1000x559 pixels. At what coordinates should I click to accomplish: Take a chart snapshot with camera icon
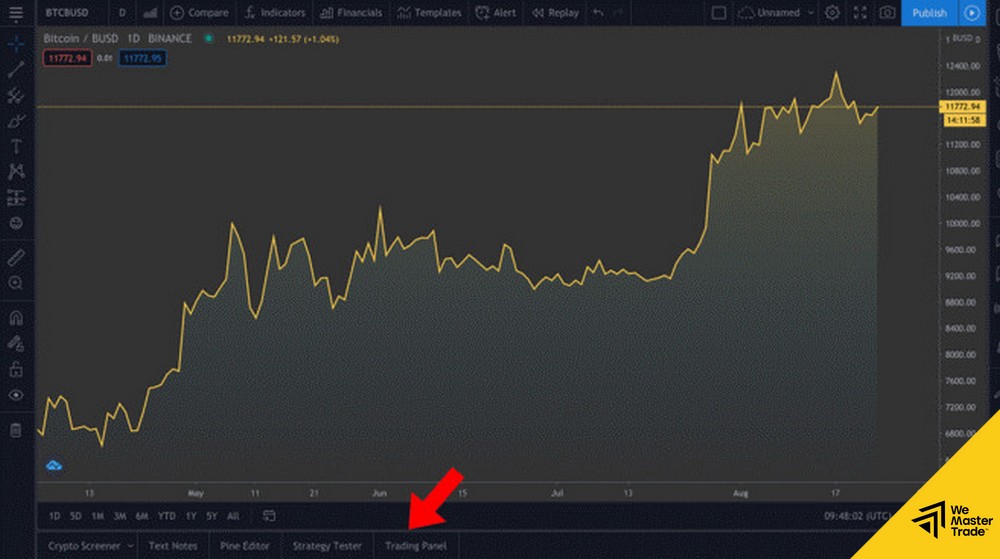coord(887,13)
